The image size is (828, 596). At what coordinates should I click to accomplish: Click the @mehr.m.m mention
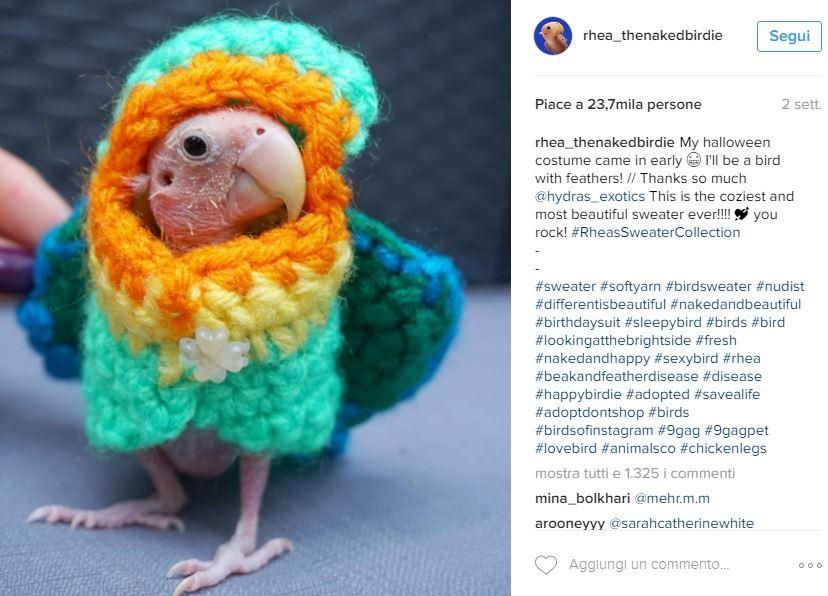click(x=672, y=498)
